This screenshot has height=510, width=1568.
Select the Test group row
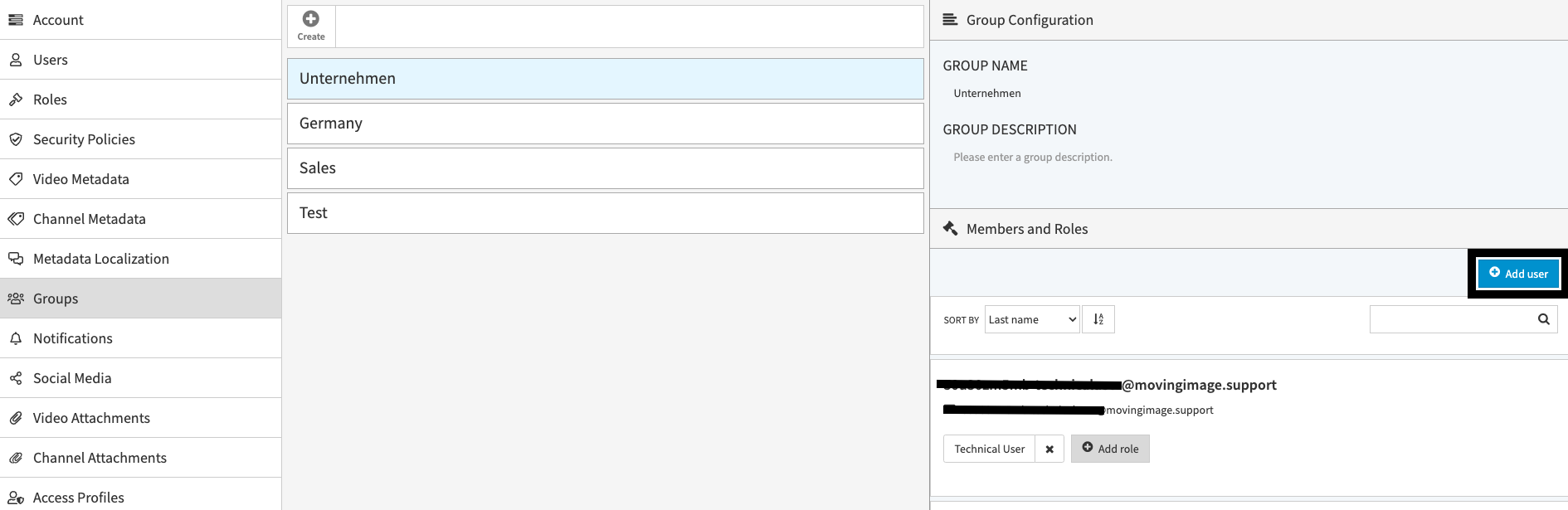[606, 213]
